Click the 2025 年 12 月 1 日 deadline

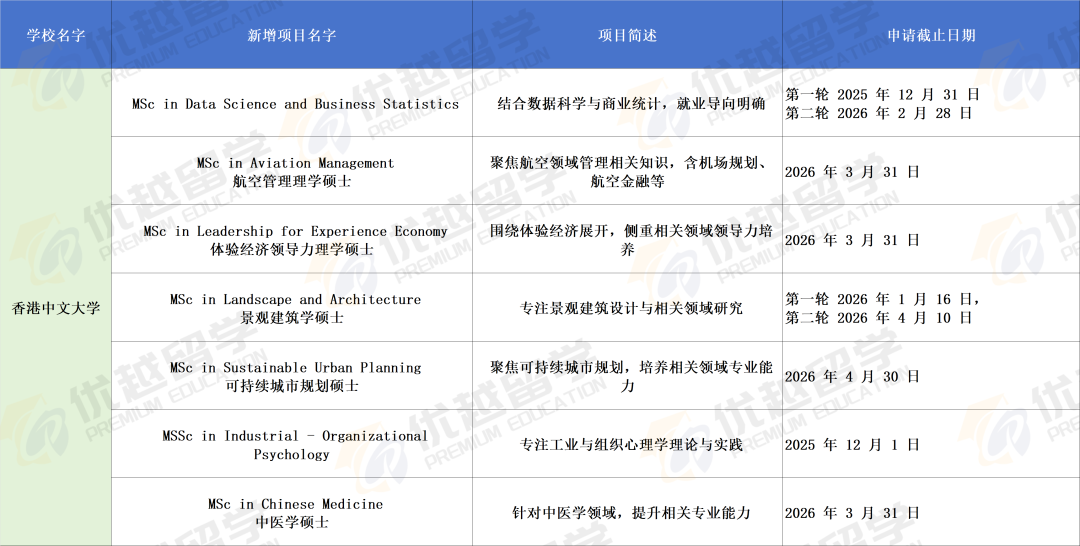(852, 445)
